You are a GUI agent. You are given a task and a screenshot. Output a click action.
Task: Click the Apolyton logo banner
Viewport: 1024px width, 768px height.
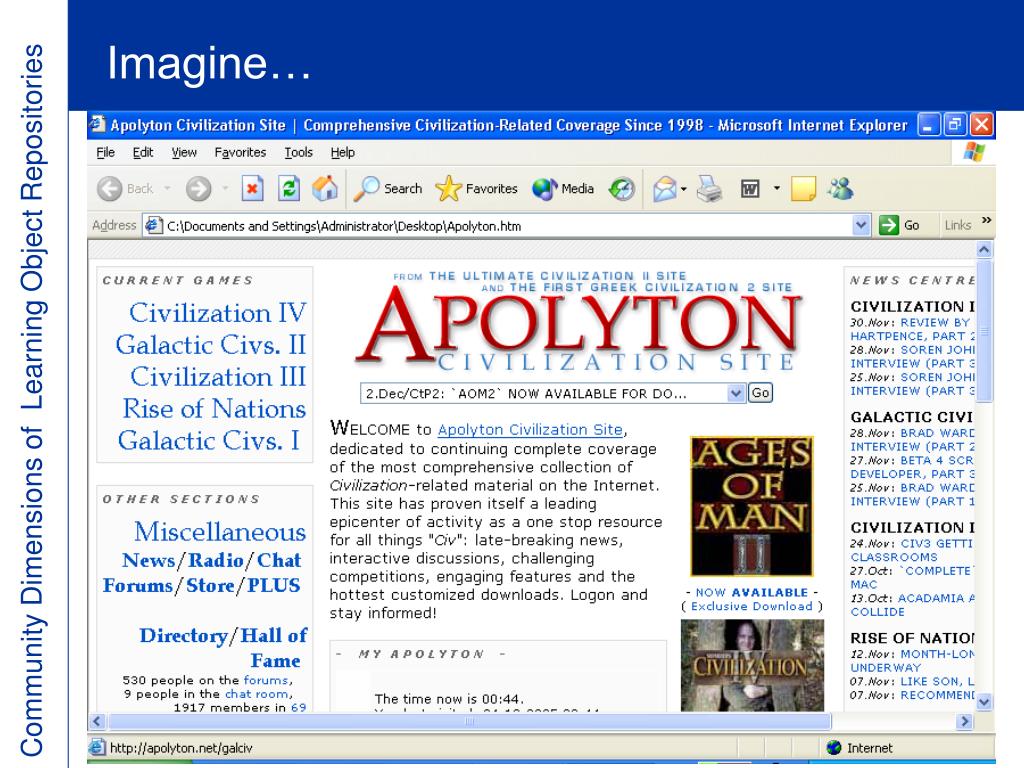click(x=579, y=321)
